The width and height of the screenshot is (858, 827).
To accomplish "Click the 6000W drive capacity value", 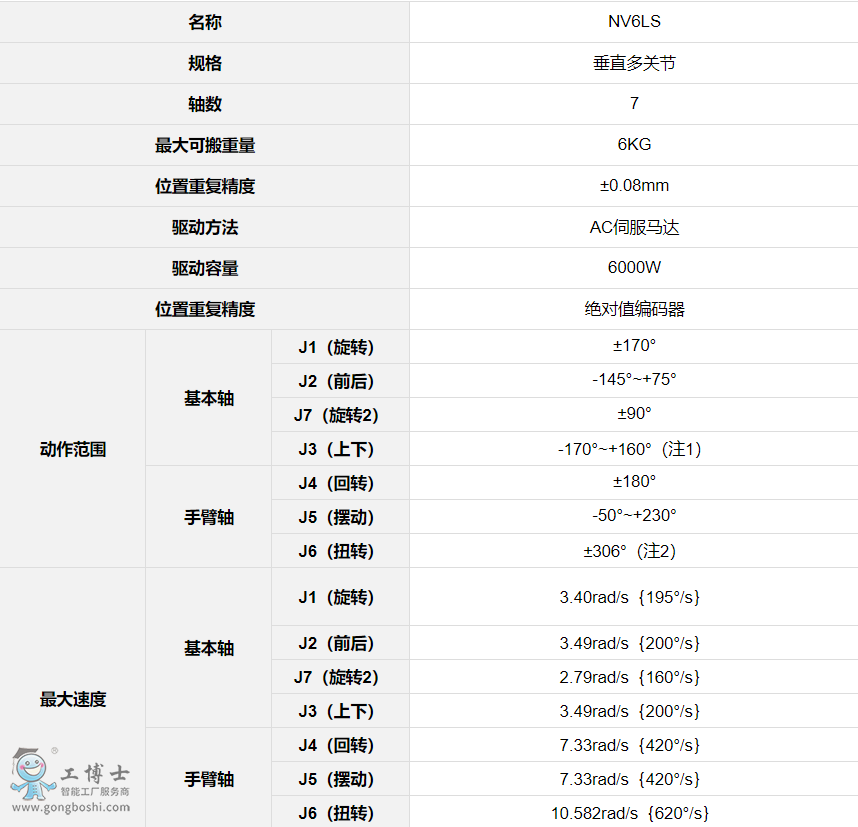I will pos(634,268).
